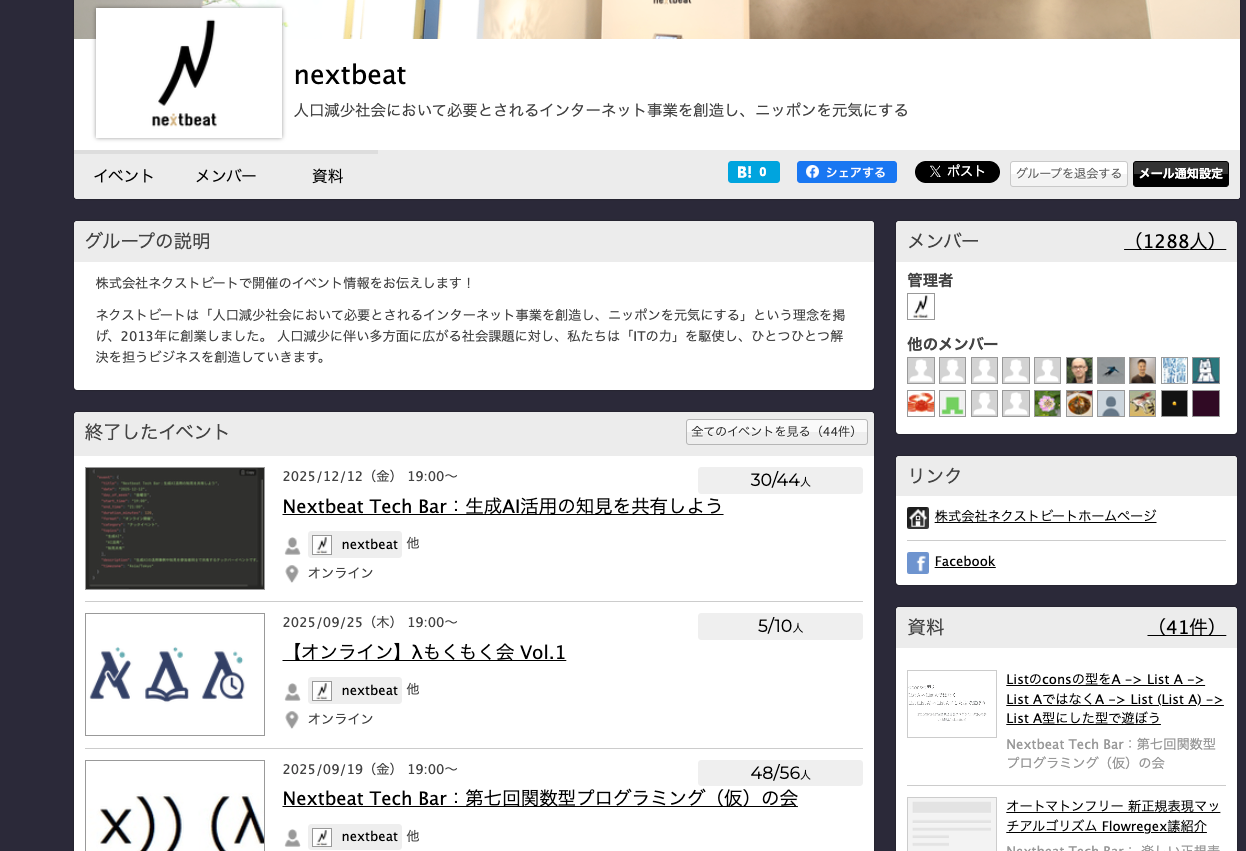Click the date 2025/09/19（金） 19:00〜
1246x851 pixels.
click(x=370, y=769)
